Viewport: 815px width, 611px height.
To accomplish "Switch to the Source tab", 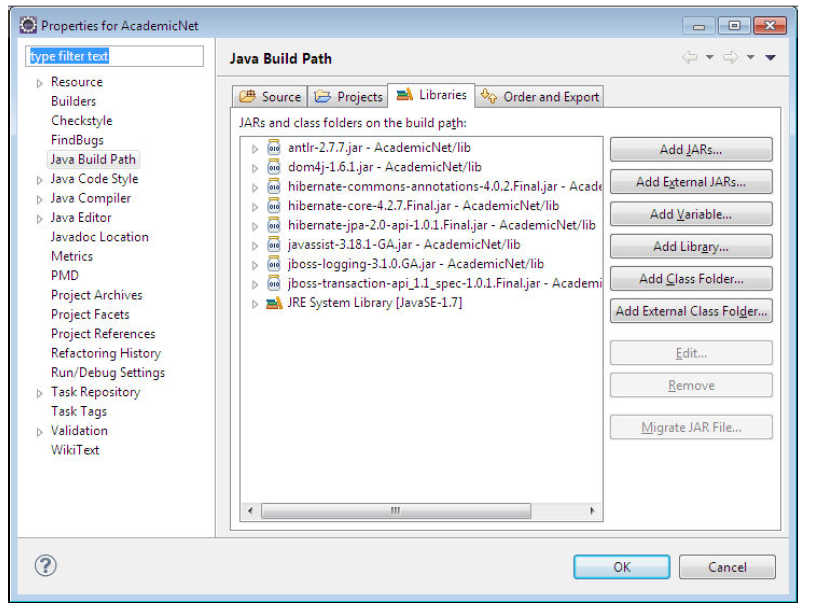I will (x=270, y=97).
